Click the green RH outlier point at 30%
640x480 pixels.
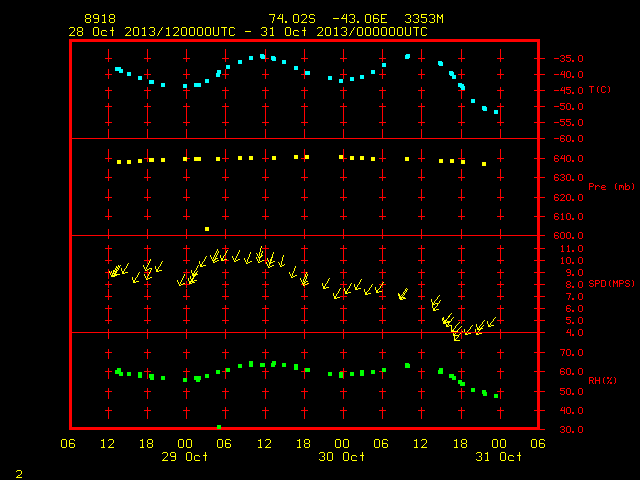tap(219, 427)
